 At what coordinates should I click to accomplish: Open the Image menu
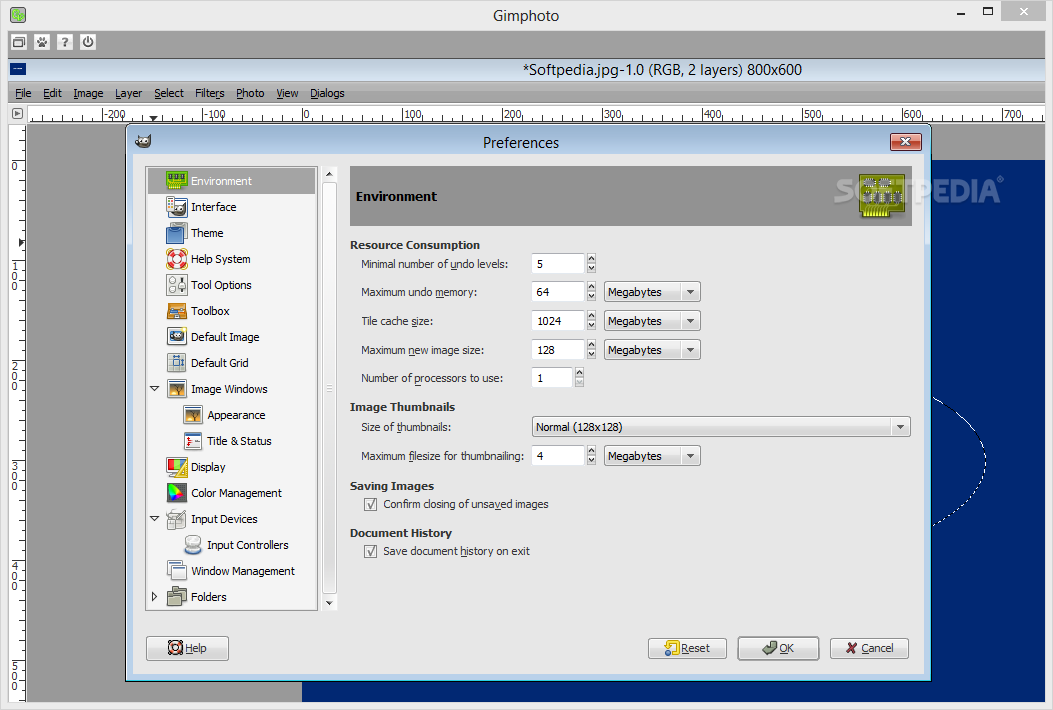[88, 93]
